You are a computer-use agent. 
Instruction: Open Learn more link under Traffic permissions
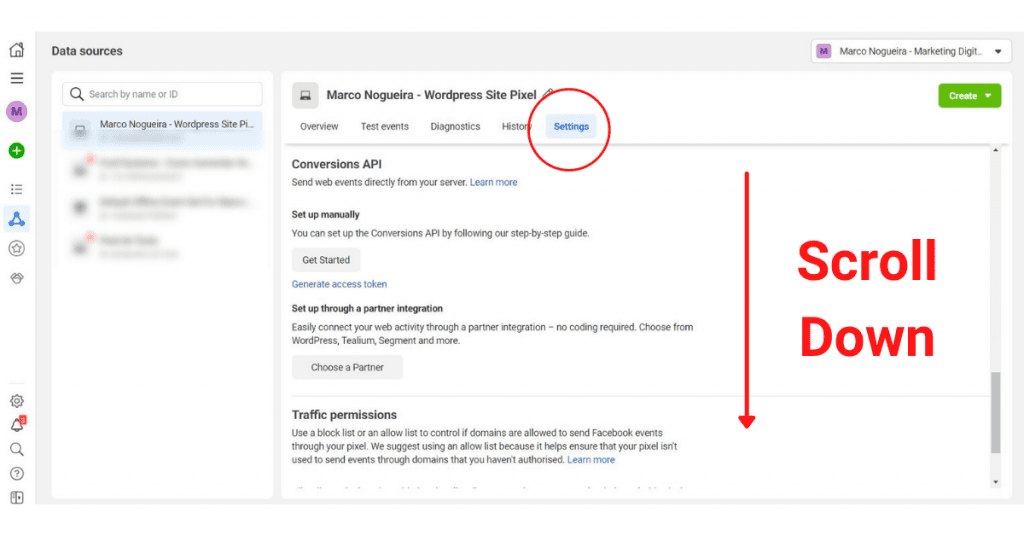pos(591,460)
